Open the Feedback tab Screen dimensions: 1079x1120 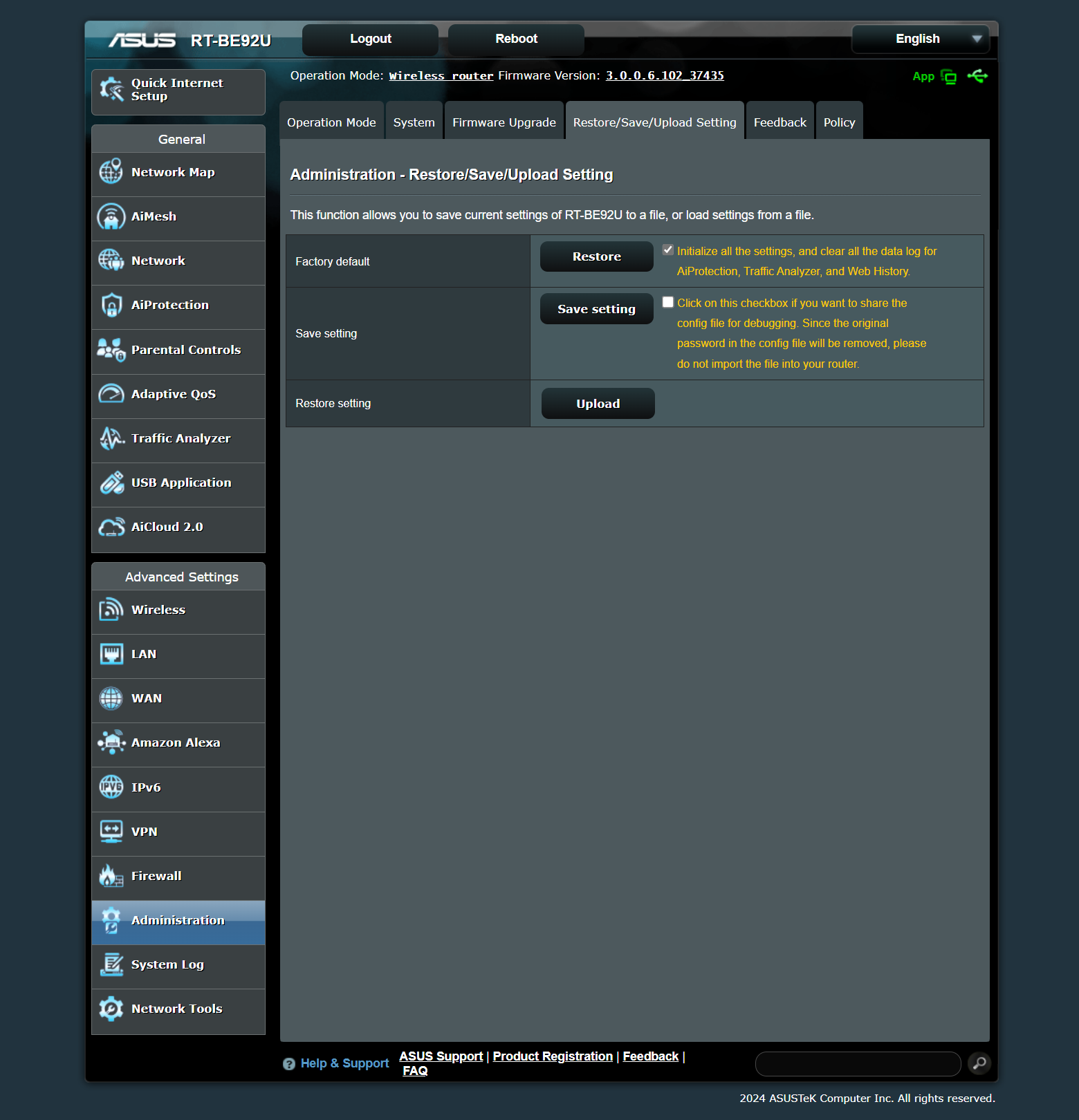click(780, 122)
